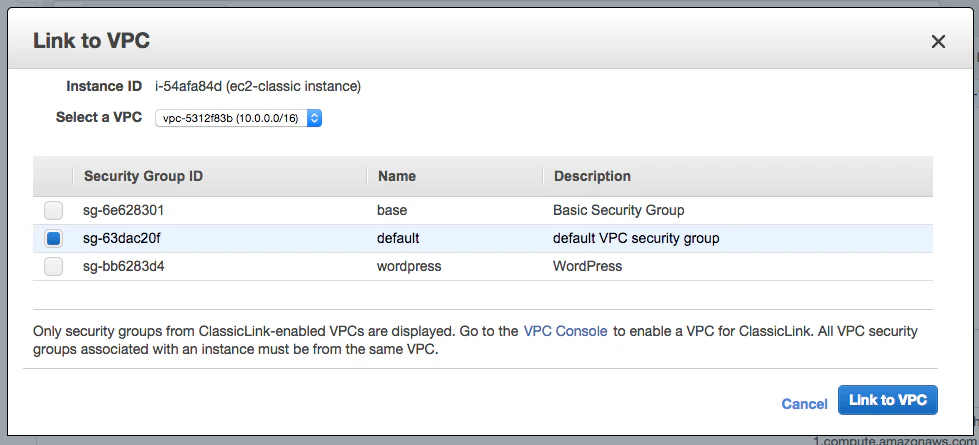Select the sg-bb6283d4 row ID

[x=122, y=267]
